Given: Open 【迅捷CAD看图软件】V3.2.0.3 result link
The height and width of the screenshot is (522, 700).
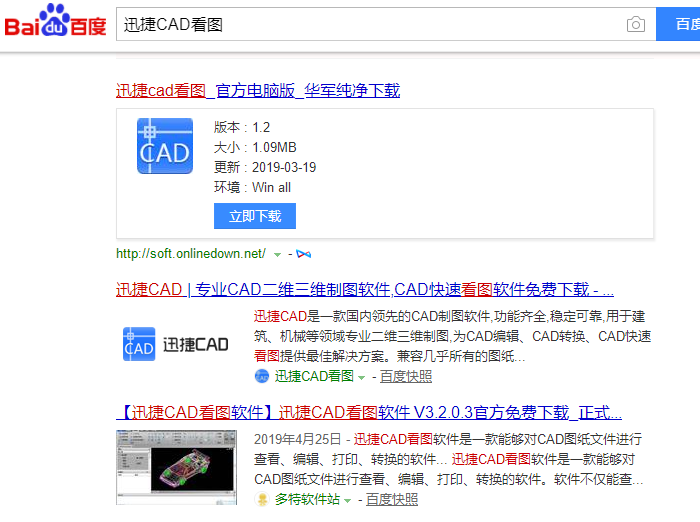Looking at the screenshot, I should point(369,412).
